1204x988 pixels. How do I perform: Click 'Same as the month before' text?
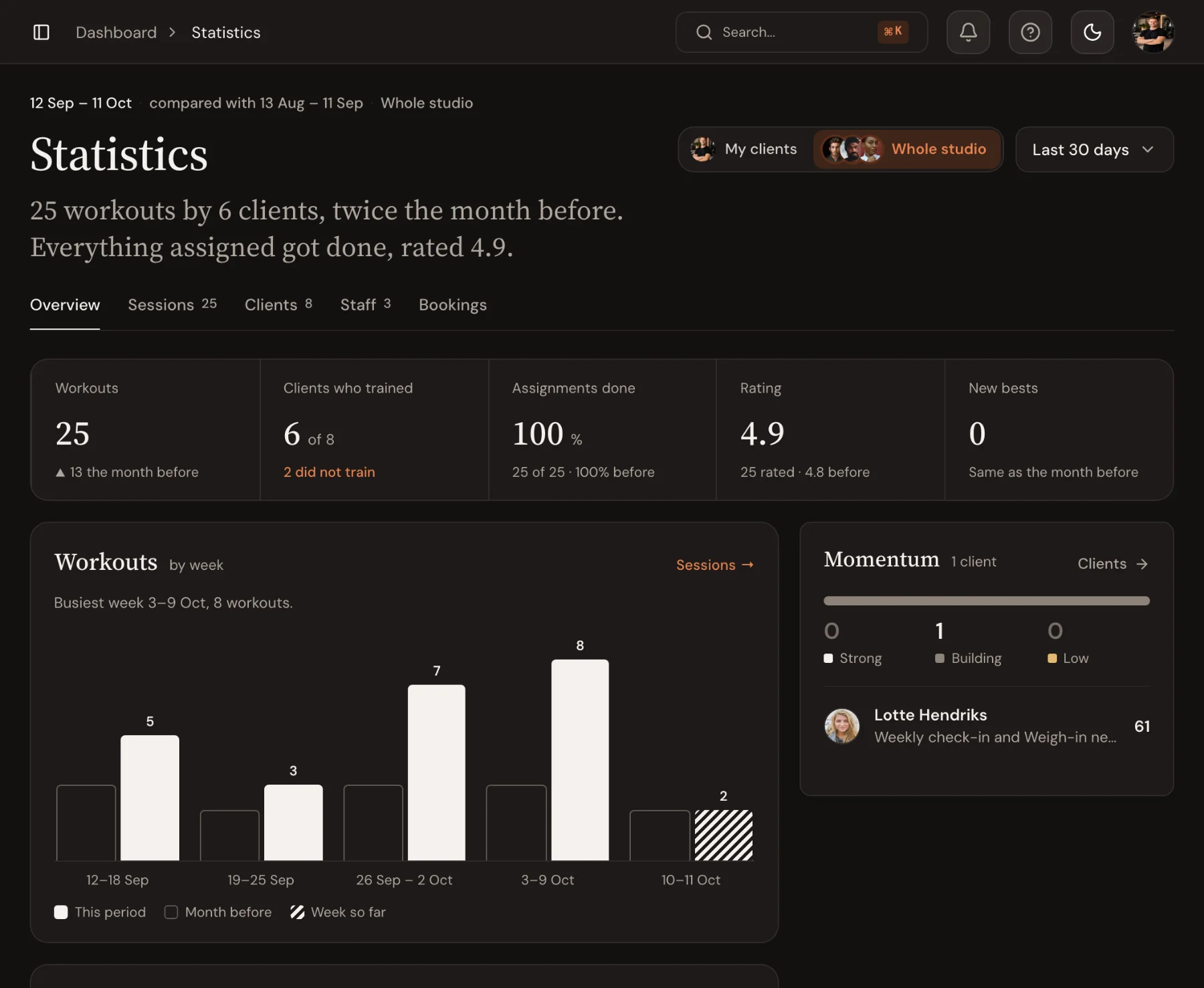coord(1053,472)
